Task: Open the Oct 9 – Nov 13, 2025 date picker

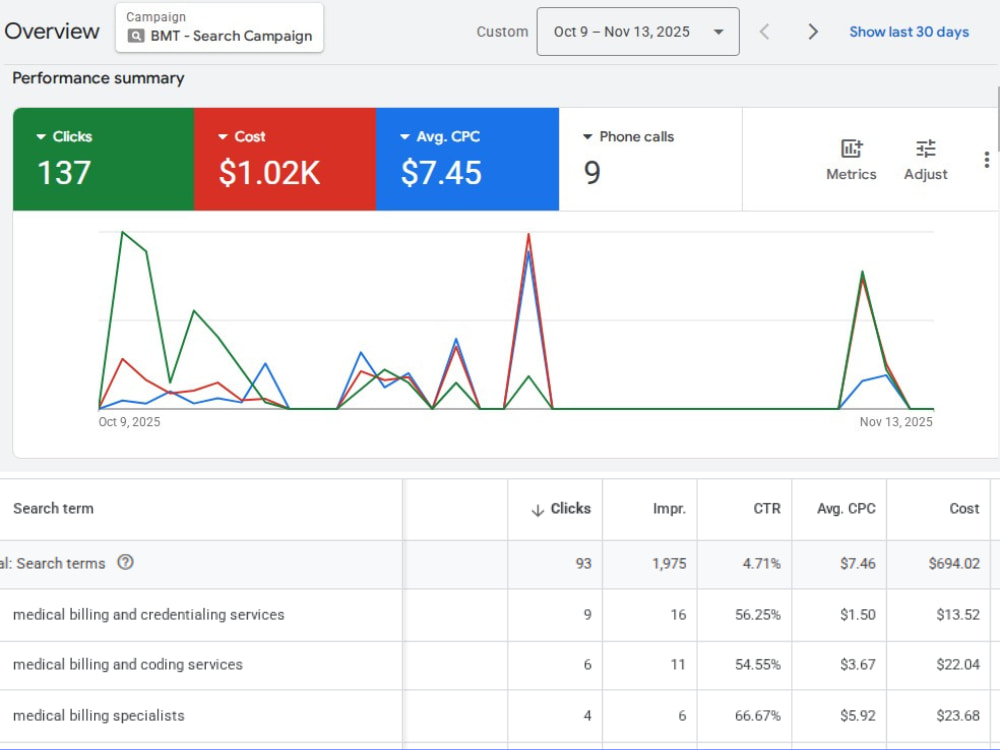Action: pyautogui.click(x=638, y=32)
